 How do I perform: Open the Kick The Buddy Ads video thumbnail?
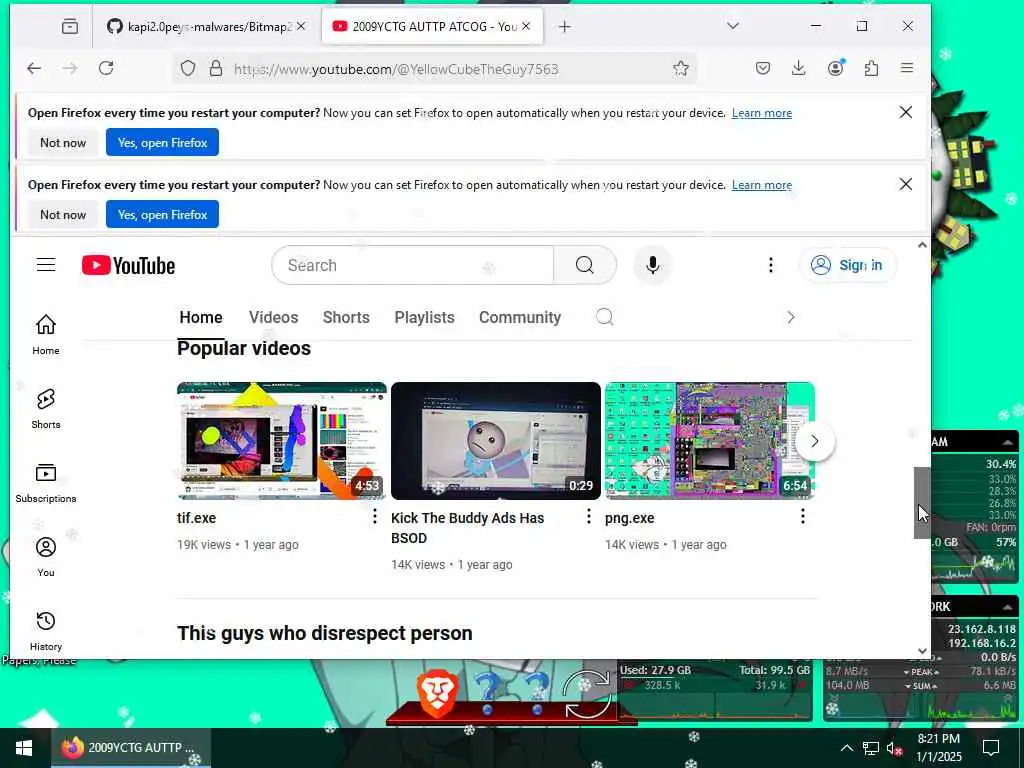496,441
